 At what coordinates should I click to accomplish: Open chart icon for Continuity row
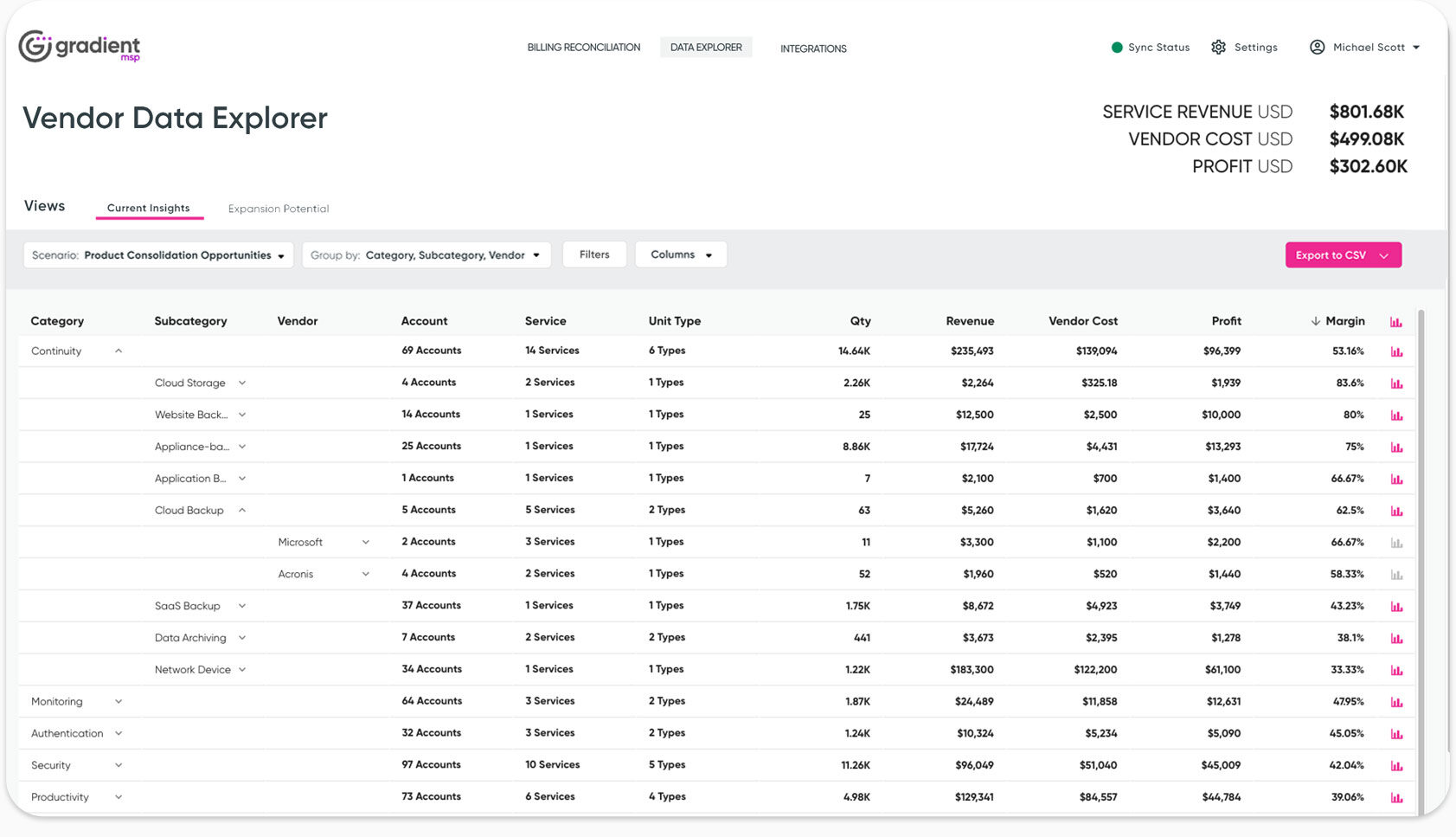(x=1396, y=351)
